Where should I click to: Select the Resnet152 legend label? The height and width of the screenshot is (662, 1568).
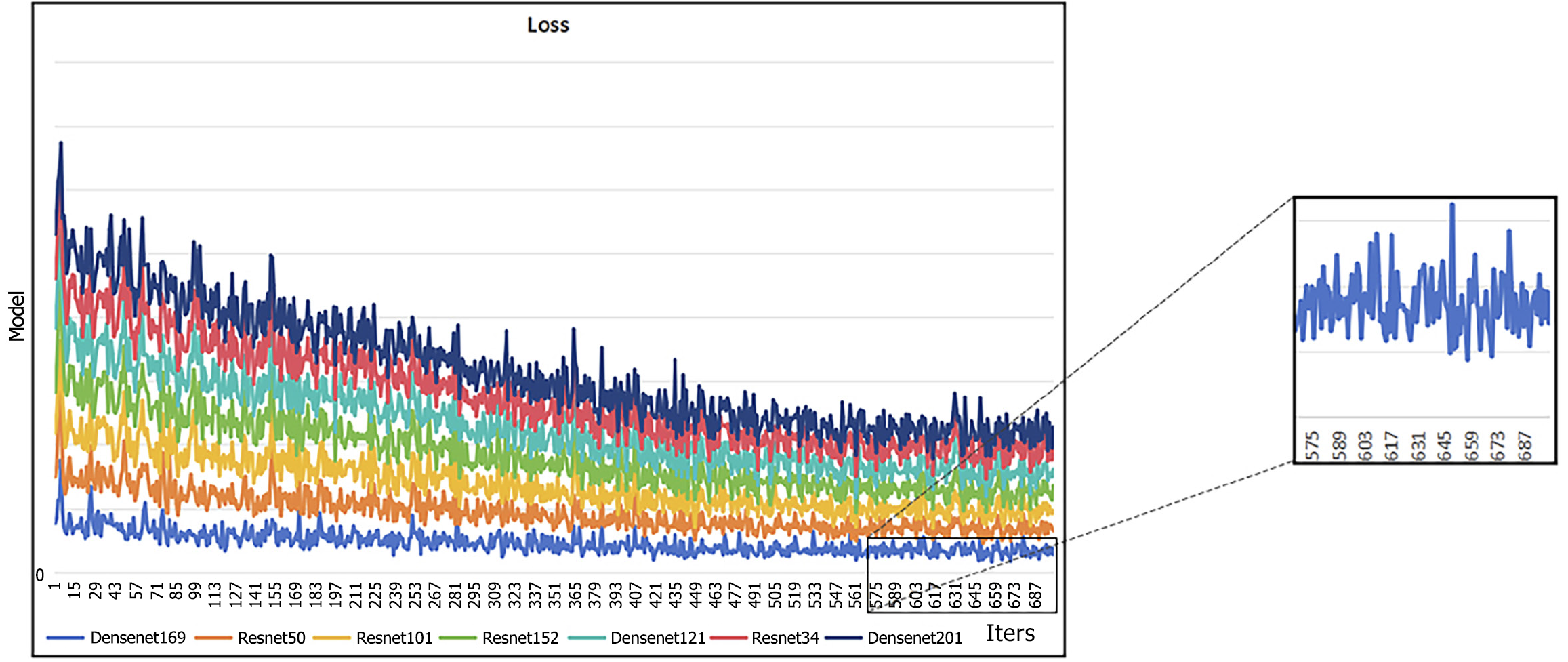(x=520, y=638)
